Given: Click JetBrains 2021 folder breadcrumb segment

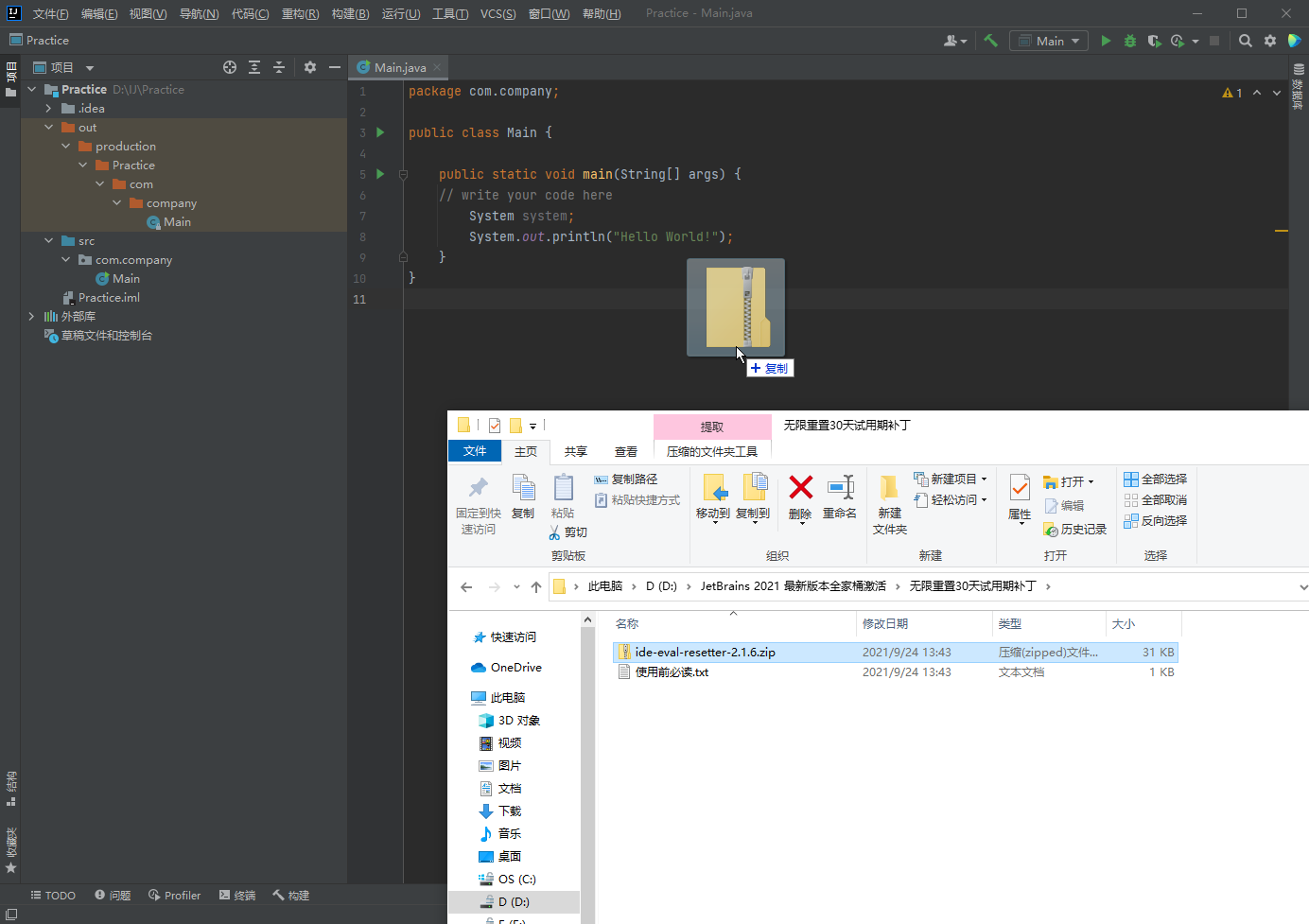Looking at the screenshot, I should click(793, 586).
